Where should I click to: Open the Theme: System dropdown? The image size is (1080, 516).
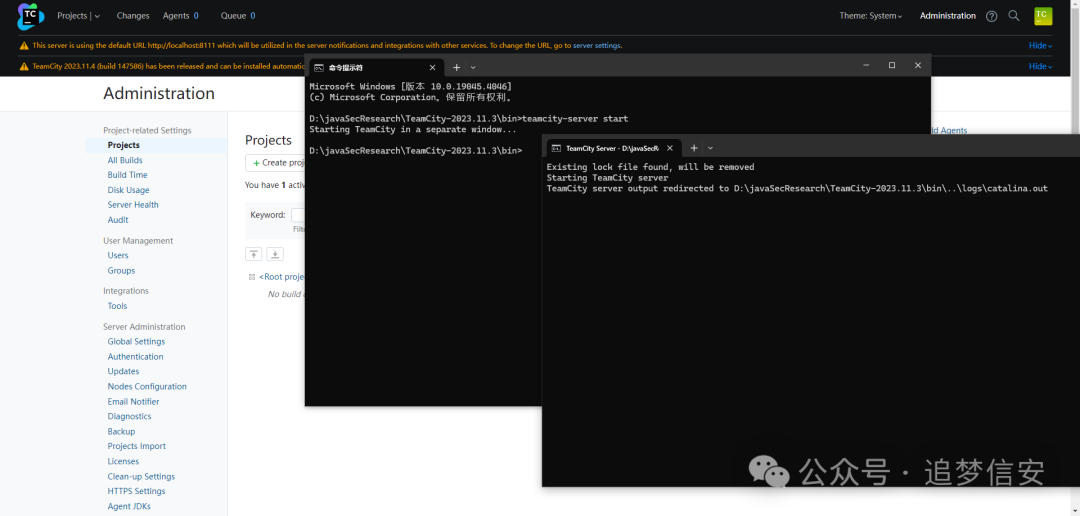pyautogui.click(x=870, y=16)
